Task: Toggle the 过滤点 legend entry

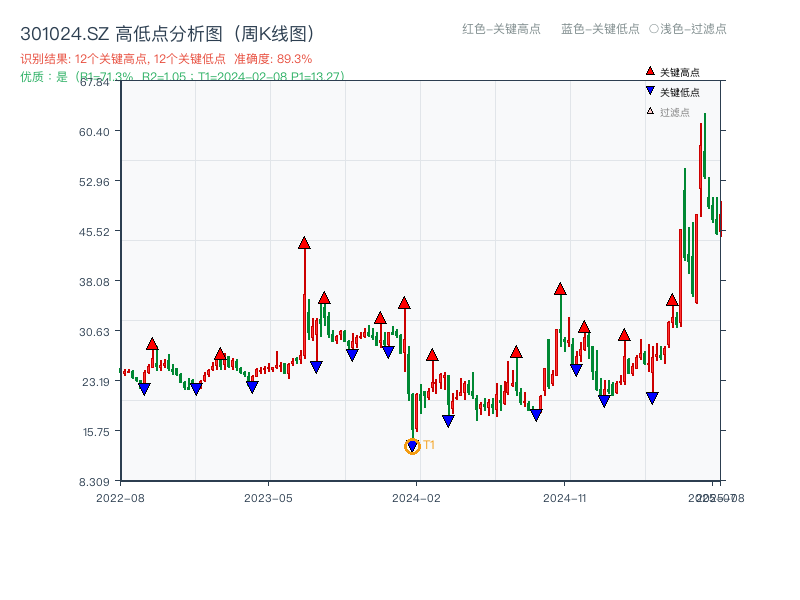Action: point(668,112)
